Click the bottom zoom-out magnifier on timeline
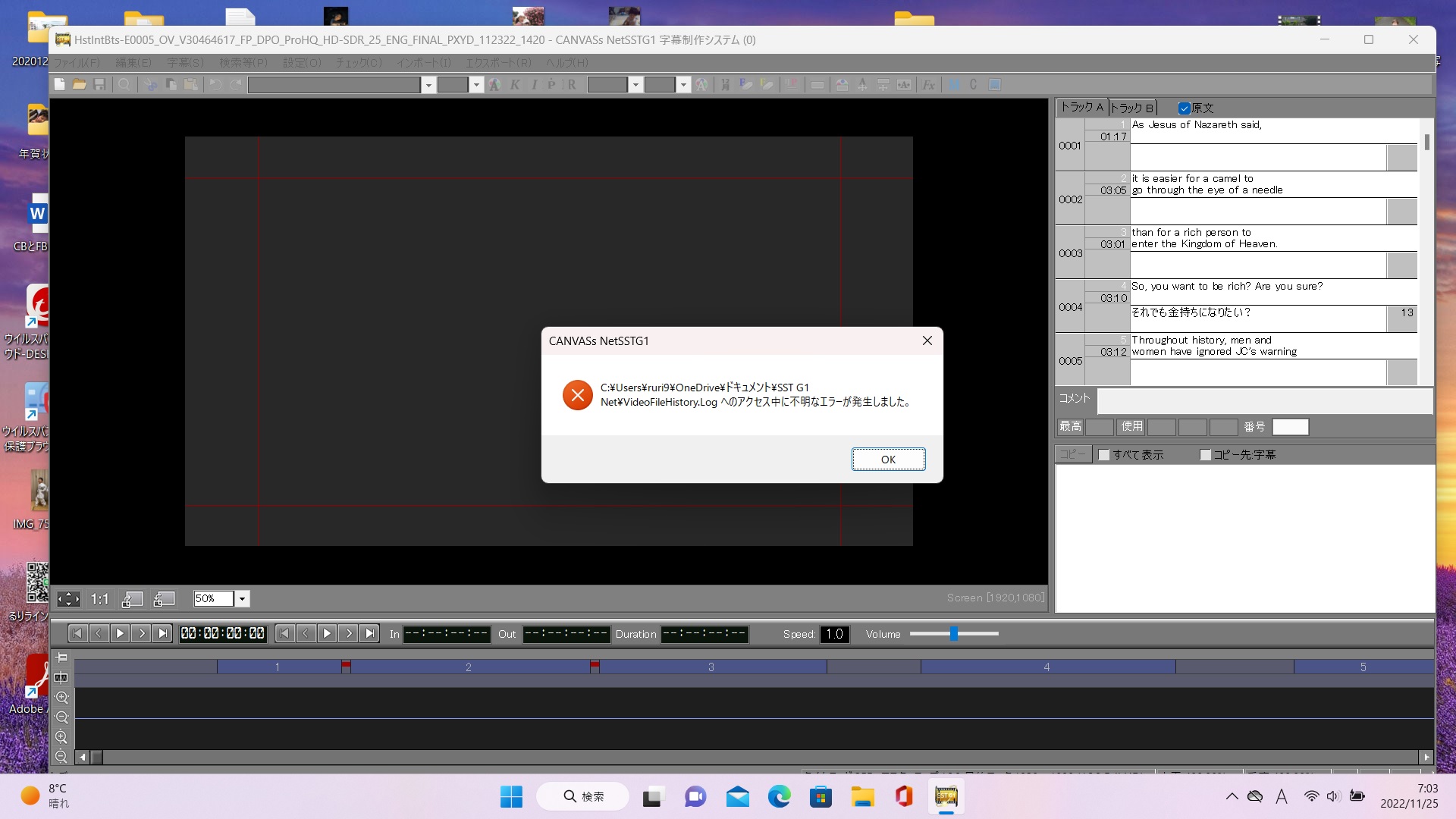Viewport: 1456px width, 819px height. tap(61, 757)
